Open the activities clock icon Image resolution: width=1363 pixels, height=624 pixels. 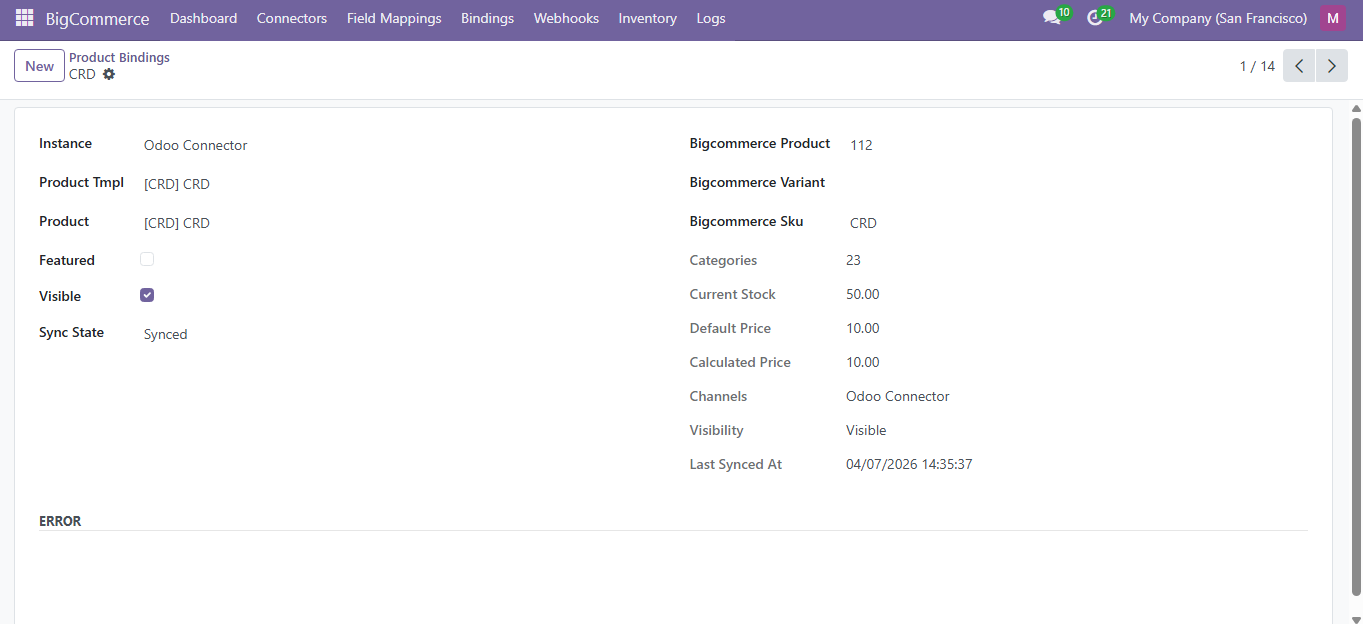point(1094,18)
